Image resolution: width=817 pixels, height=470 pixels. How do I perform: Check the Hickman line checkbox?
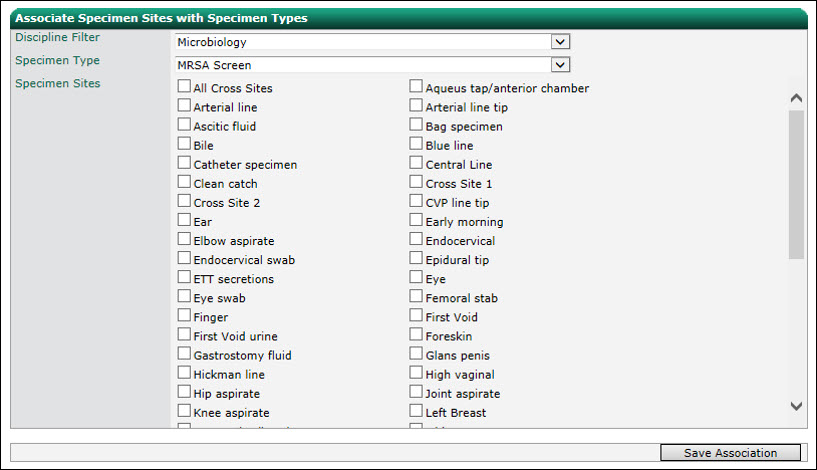tap(184, 373)
